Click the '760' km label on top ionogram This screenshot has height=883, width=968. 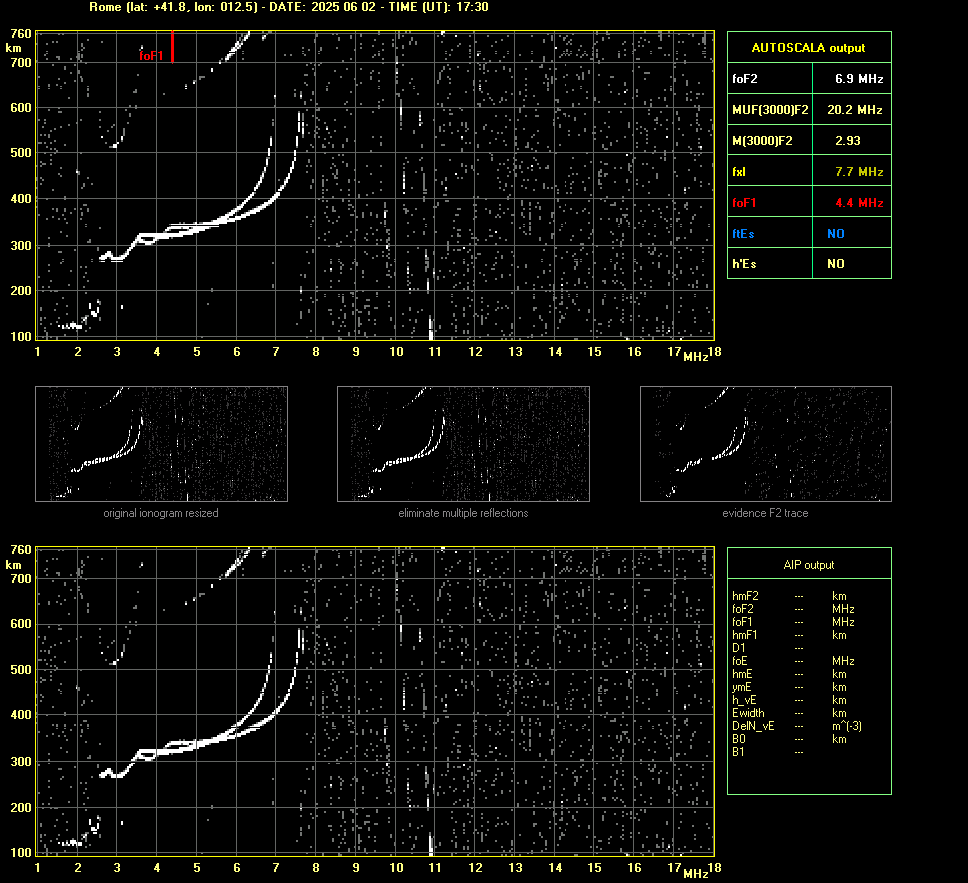coord(21,33)
